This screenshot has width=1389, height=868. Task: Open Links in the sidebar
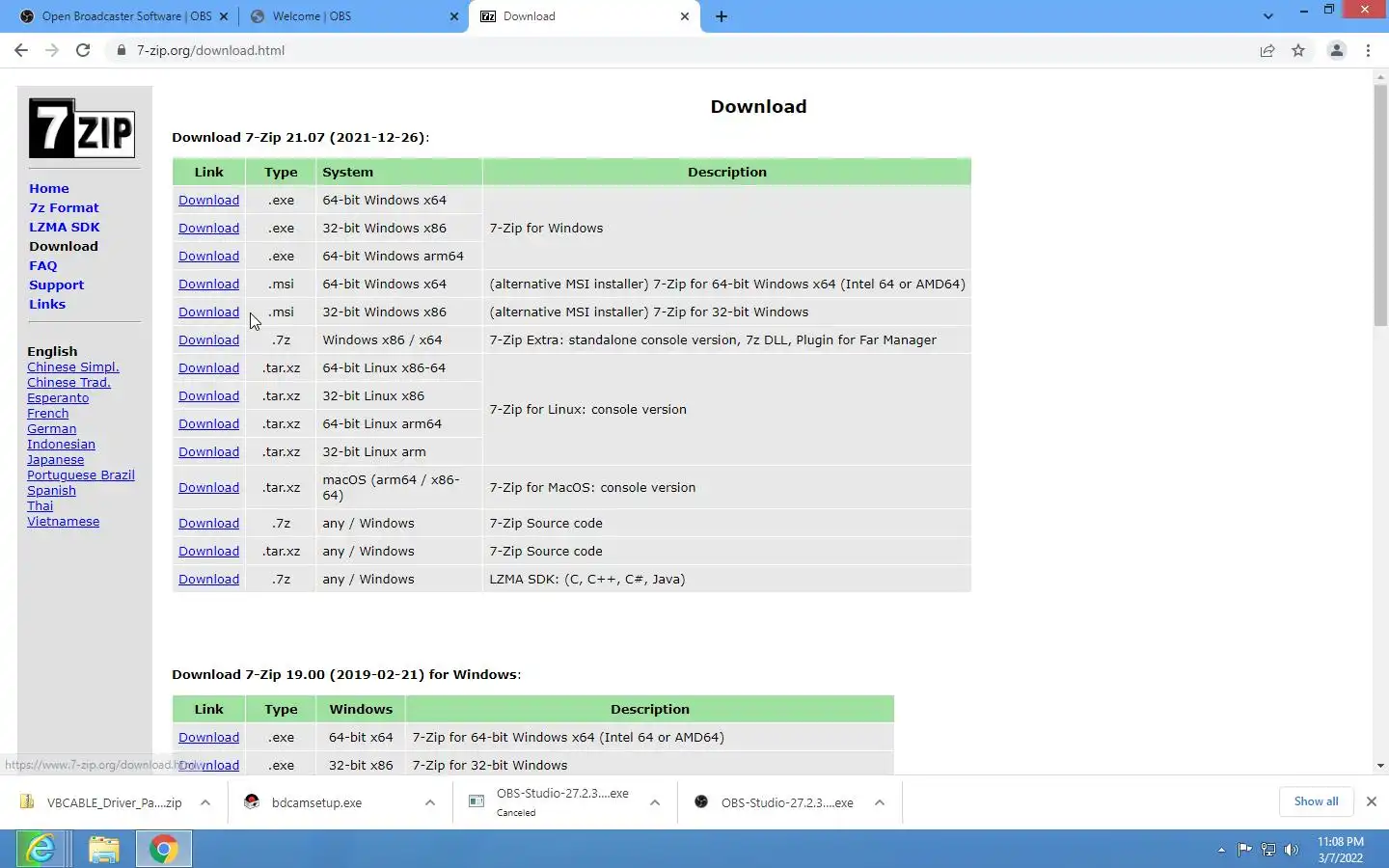click(47, 304)
